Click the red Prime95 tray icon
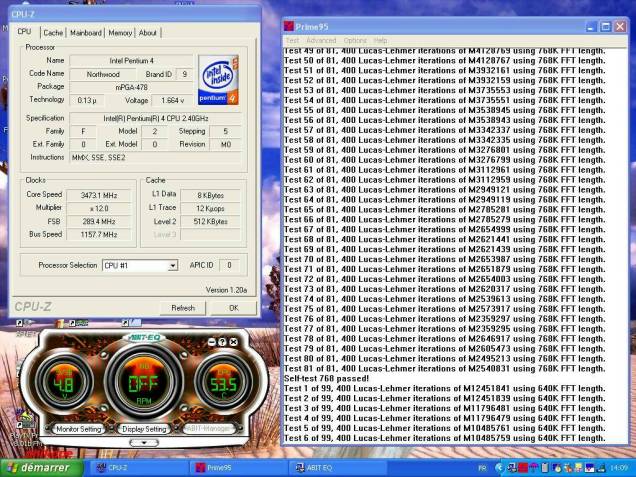This screenshot has height=477, width=636. point(522,468)
